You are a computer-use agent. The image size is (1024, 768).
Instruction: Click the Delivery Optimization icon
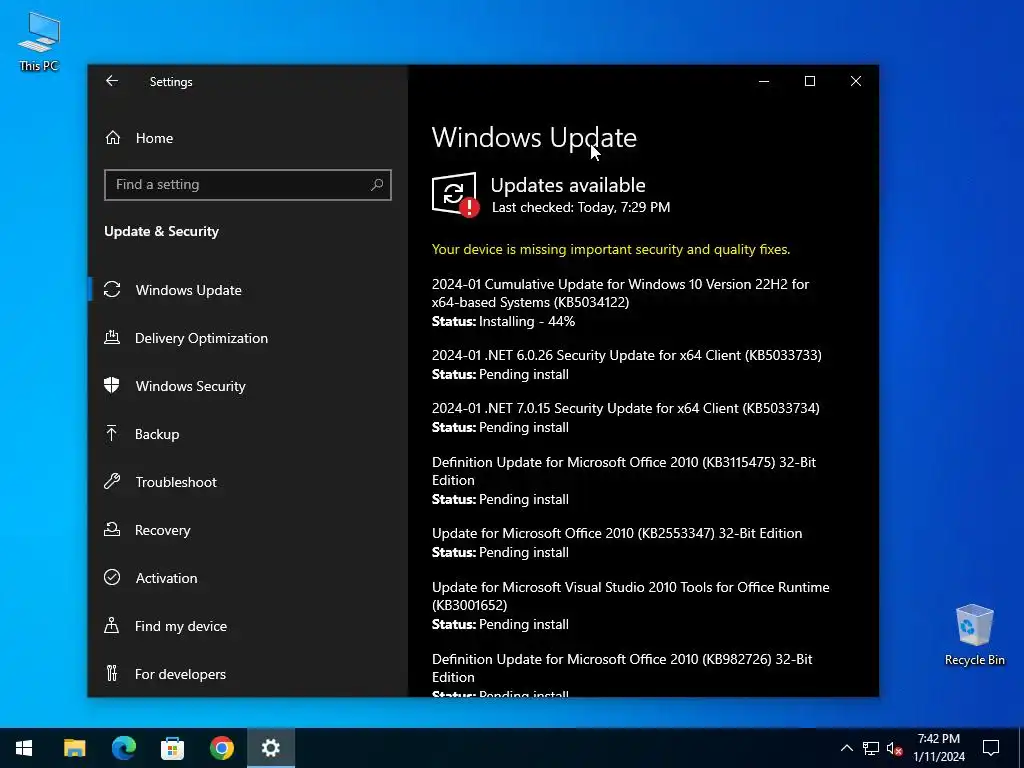pyautogui.click(x=112, y=338)
